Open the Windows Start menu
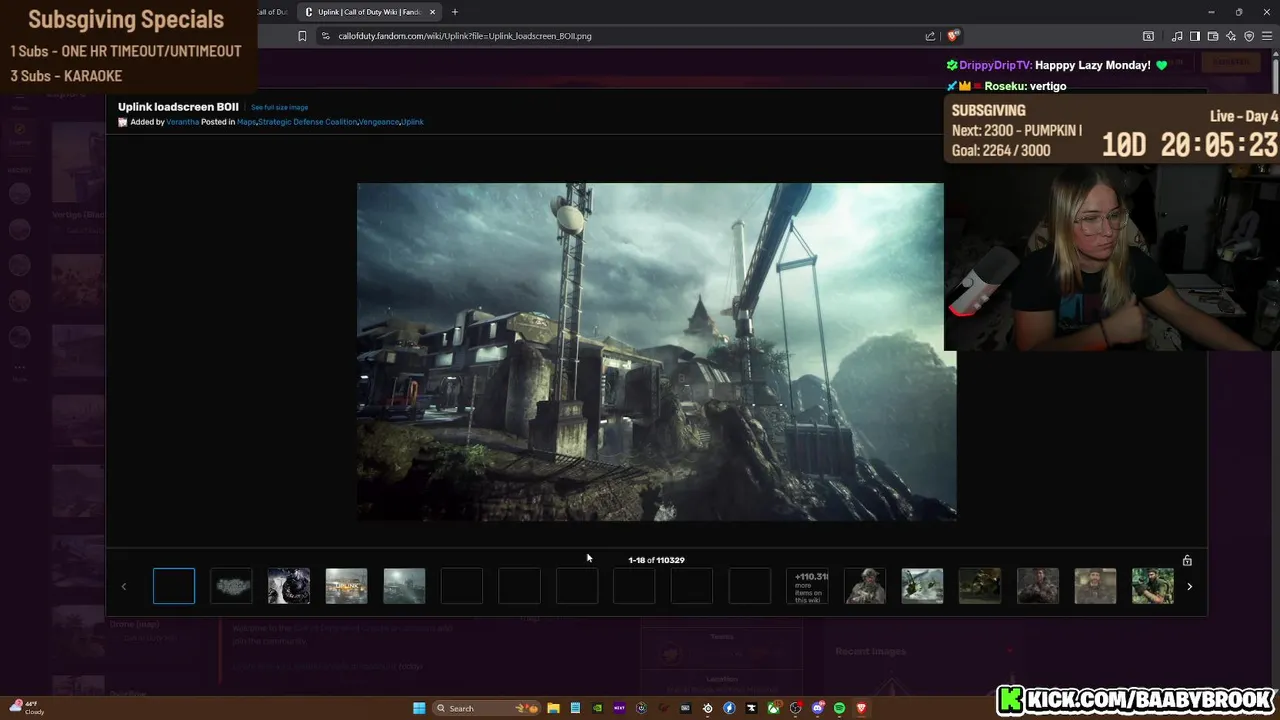The image size is (1280, 720). point(419,708)
